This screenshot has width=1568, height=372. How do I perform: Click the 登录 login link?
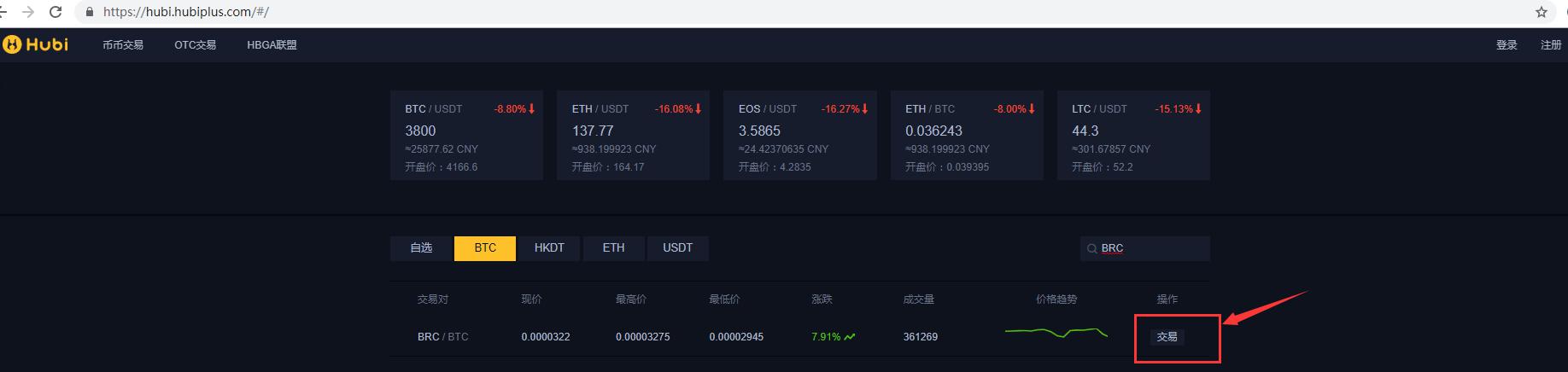click(1507, 45)
